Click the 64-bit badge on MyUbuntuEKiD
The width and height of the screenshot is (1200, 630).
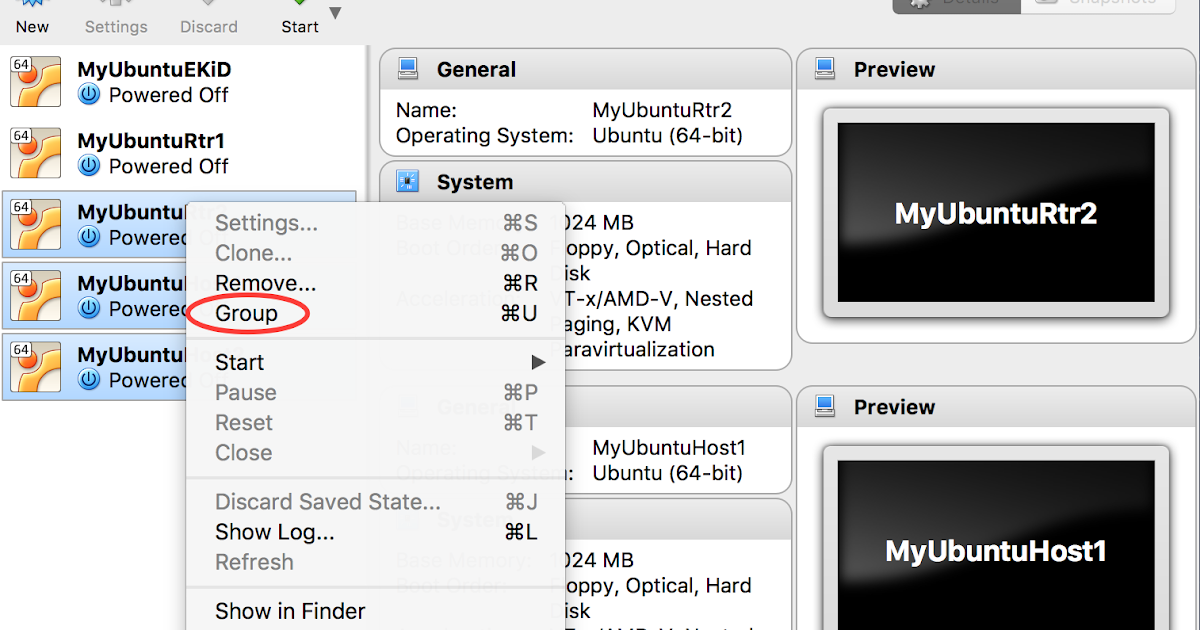(x=23, y=62)
